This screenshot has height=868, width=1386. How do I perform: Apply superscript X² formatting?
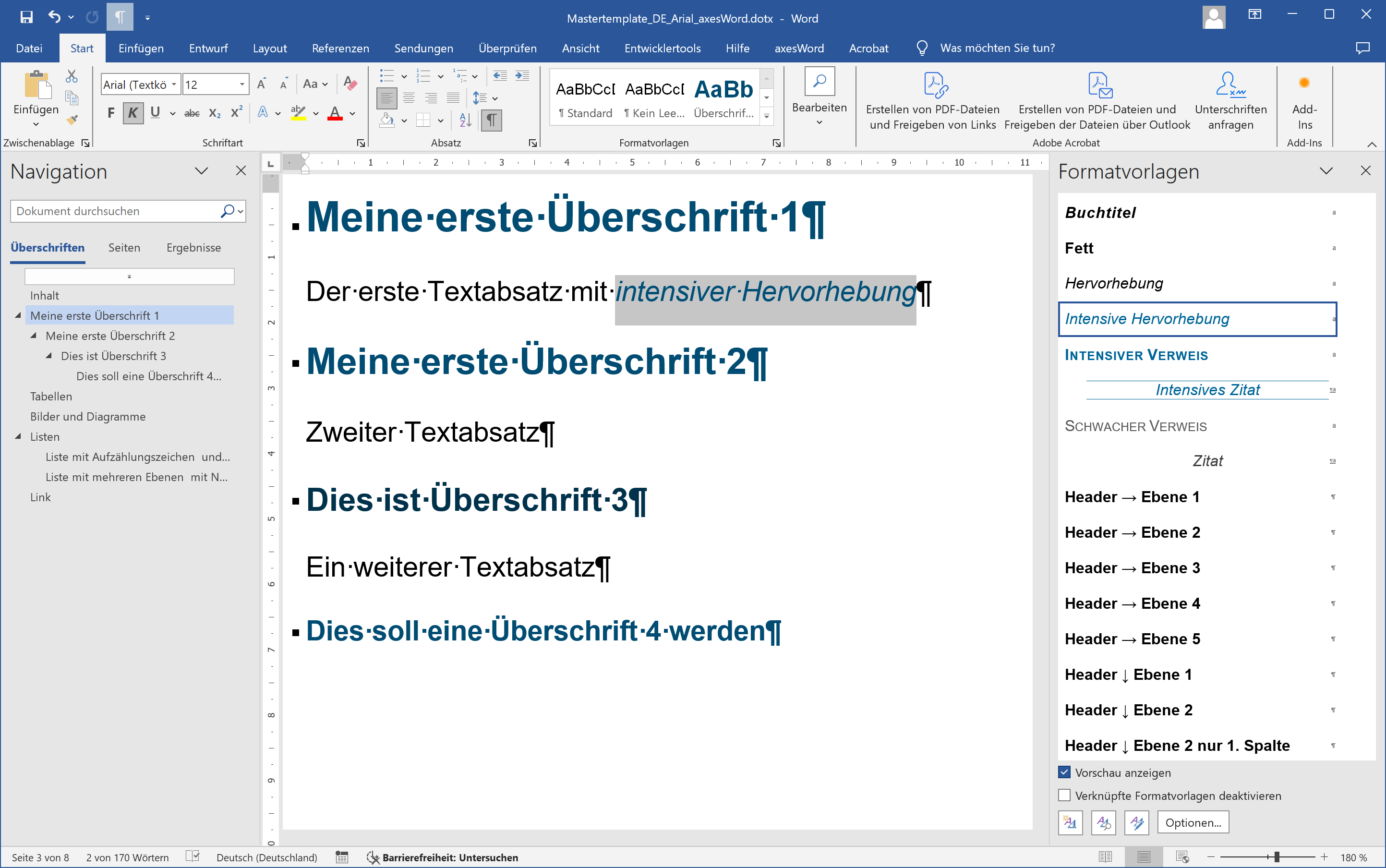(x=237, y=112)
